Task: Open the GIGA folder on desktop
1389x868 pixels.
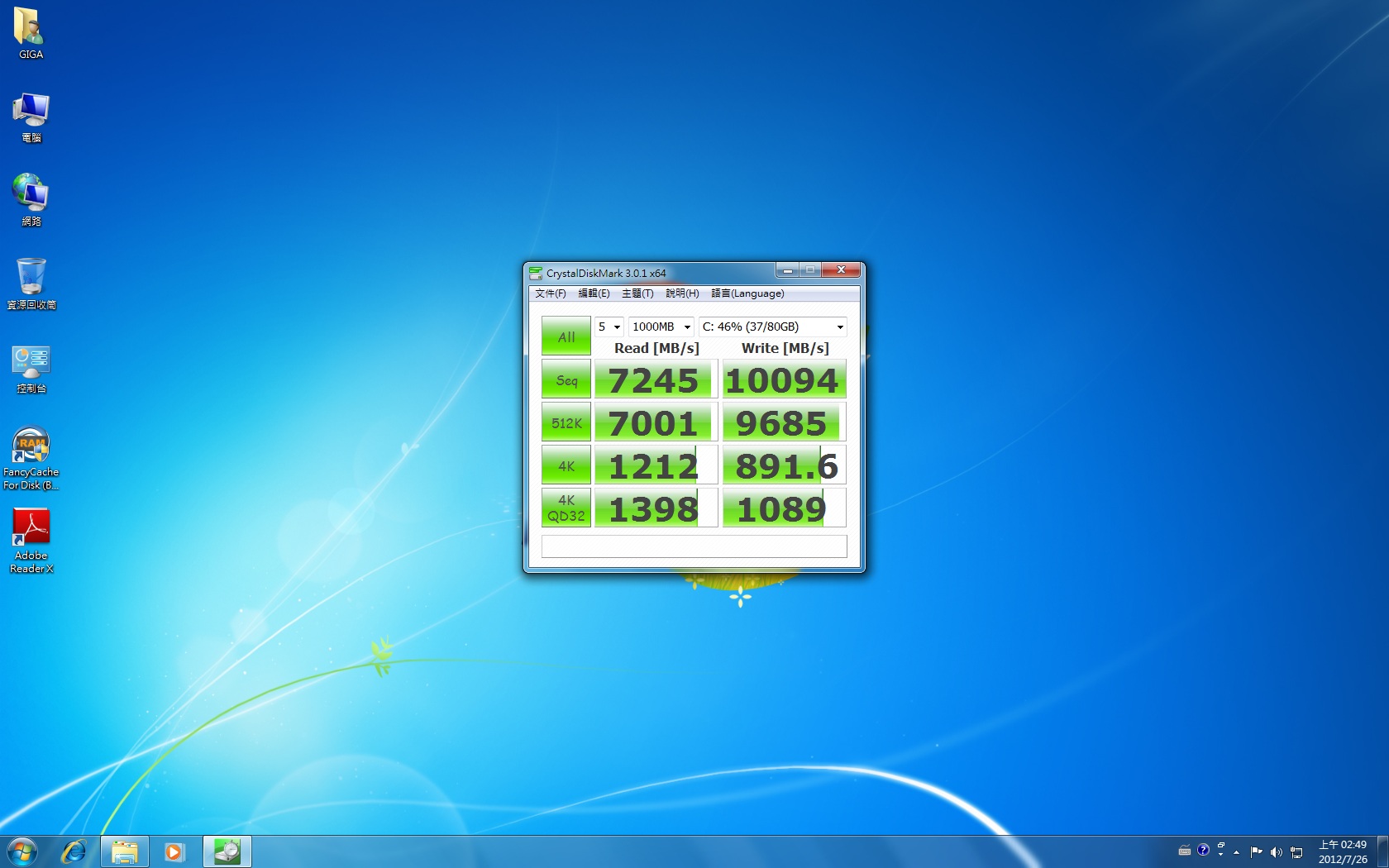Action: click(30, 33)
